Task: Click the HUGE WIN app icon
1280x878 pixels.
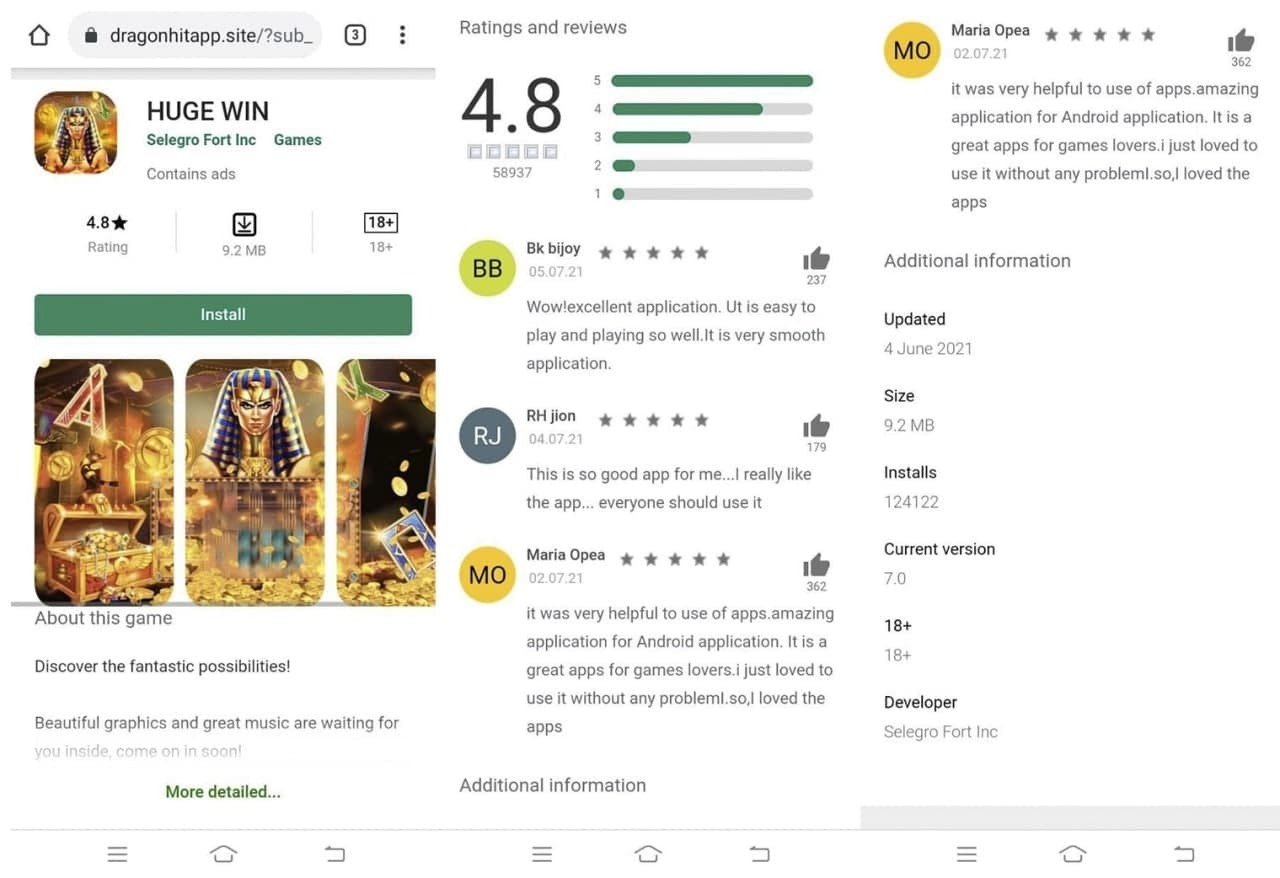Action: (76, 133)
